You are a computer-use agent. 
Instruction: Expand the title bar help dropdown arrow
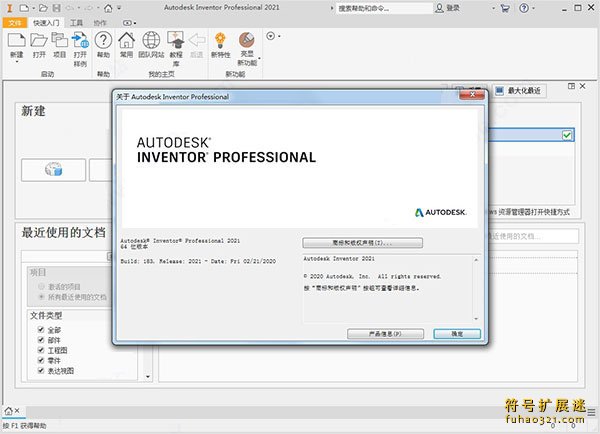(x=533, y=8)
